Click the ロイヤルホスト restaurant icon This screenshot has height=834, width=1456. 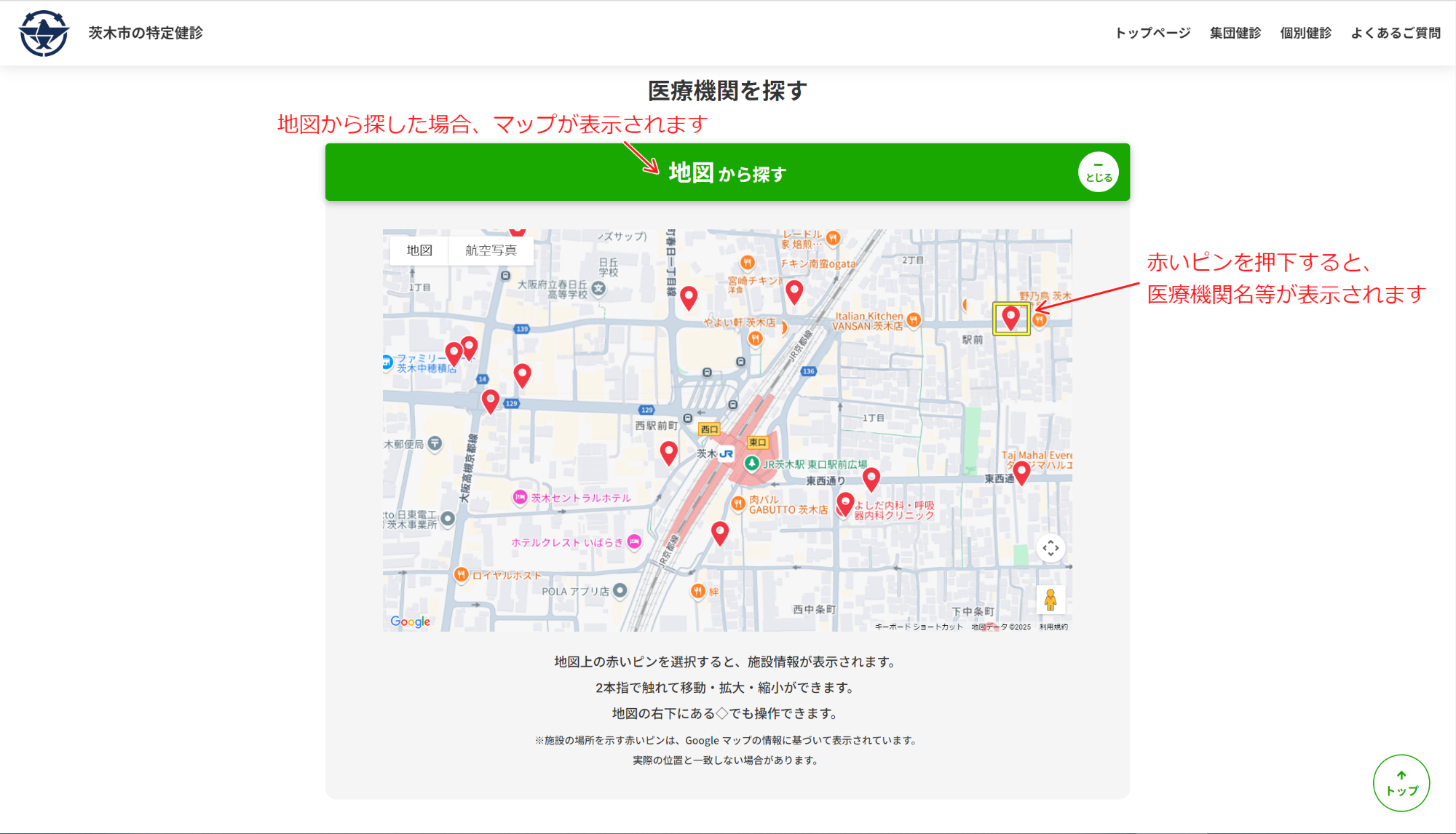[461, 574]
